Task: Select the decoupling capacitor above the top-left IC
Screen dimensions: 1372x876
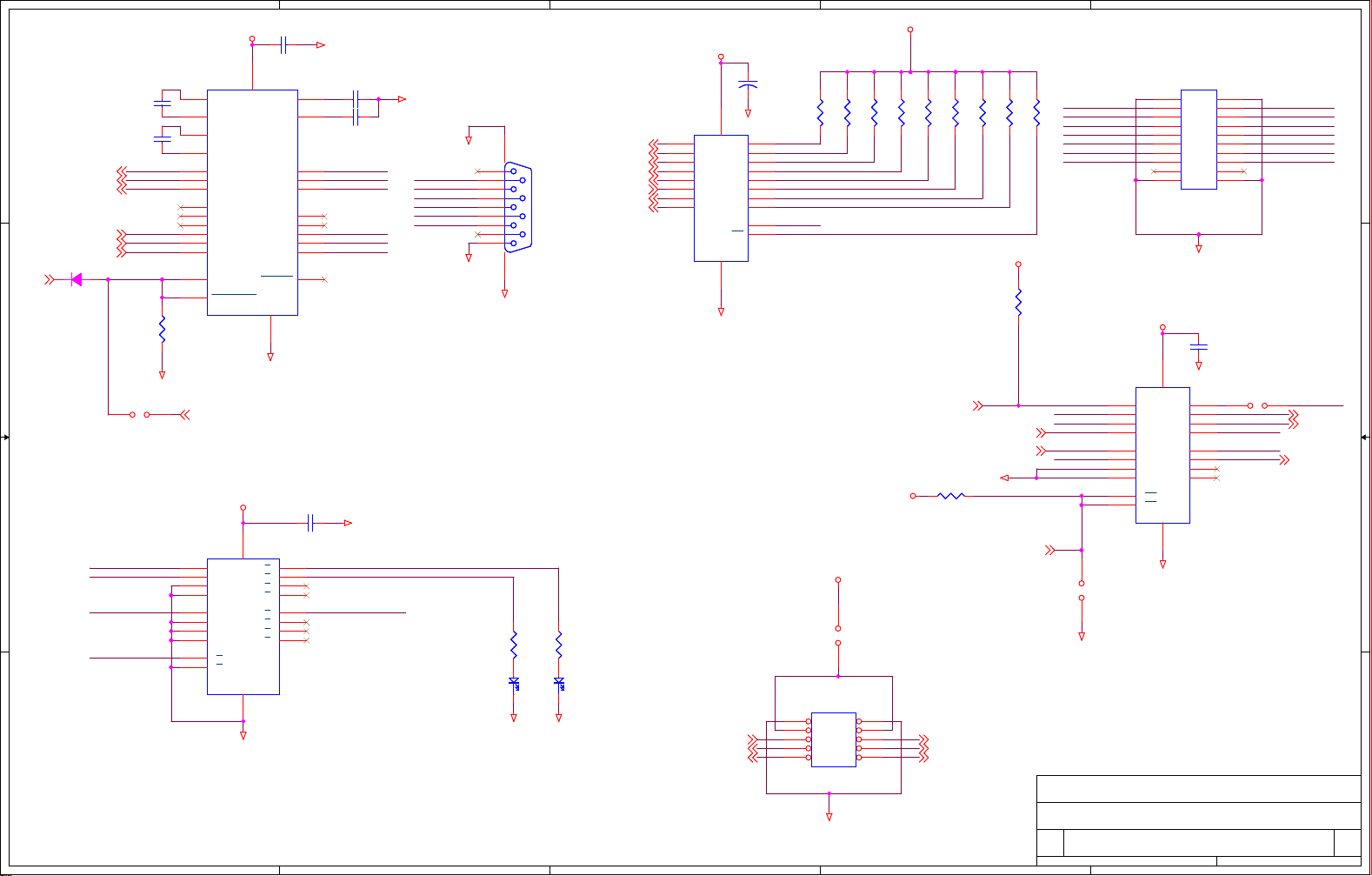Action: [284, 45]
